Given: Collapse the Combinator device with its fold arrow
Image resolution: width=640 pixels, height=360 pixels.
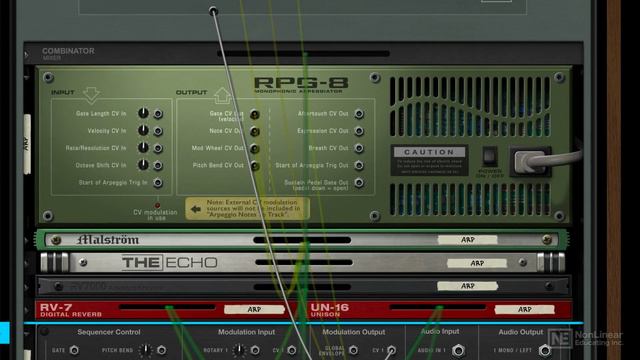Looking at the screenshot, I should tap(27, 54).
